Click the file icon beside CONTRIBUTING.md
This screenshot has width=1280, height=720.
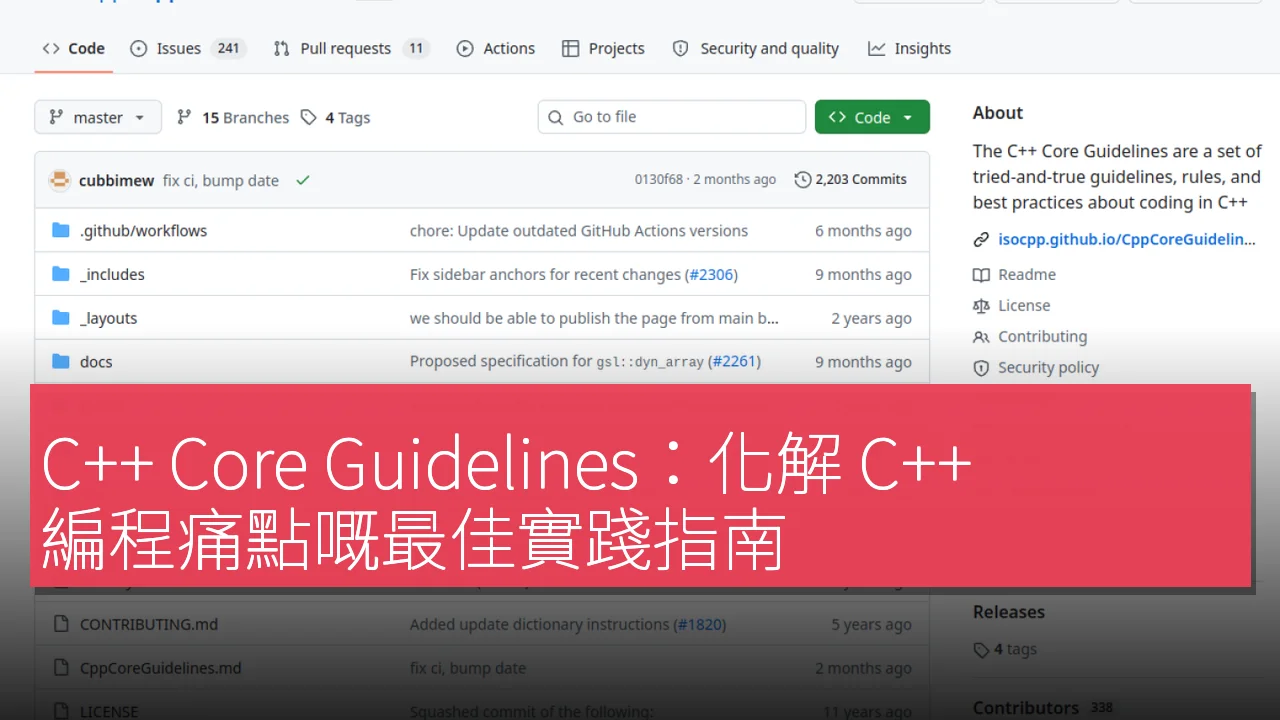[x=61, y=624]
